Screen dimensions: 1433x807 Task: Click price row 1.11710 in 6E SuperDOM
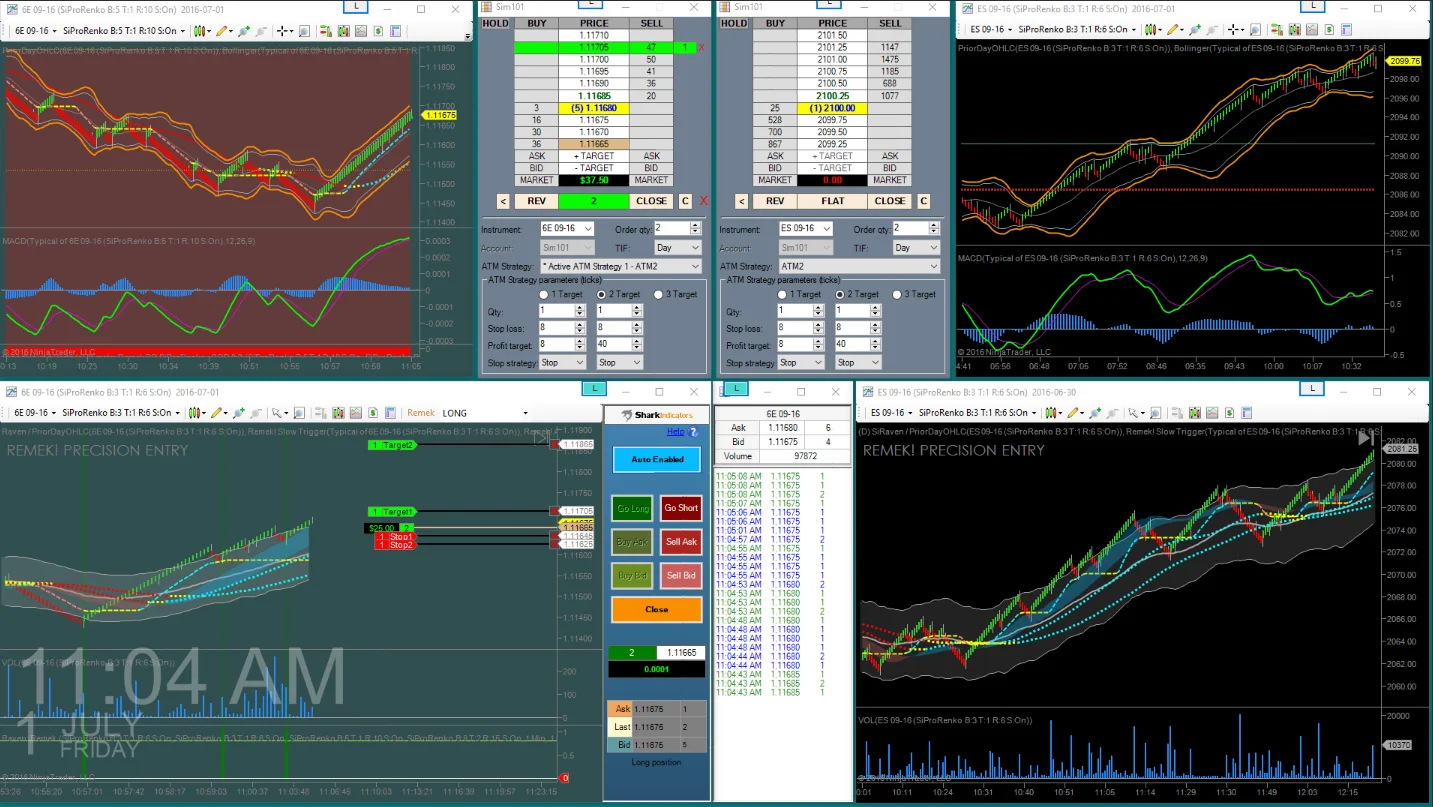click(x=594, y=35)
